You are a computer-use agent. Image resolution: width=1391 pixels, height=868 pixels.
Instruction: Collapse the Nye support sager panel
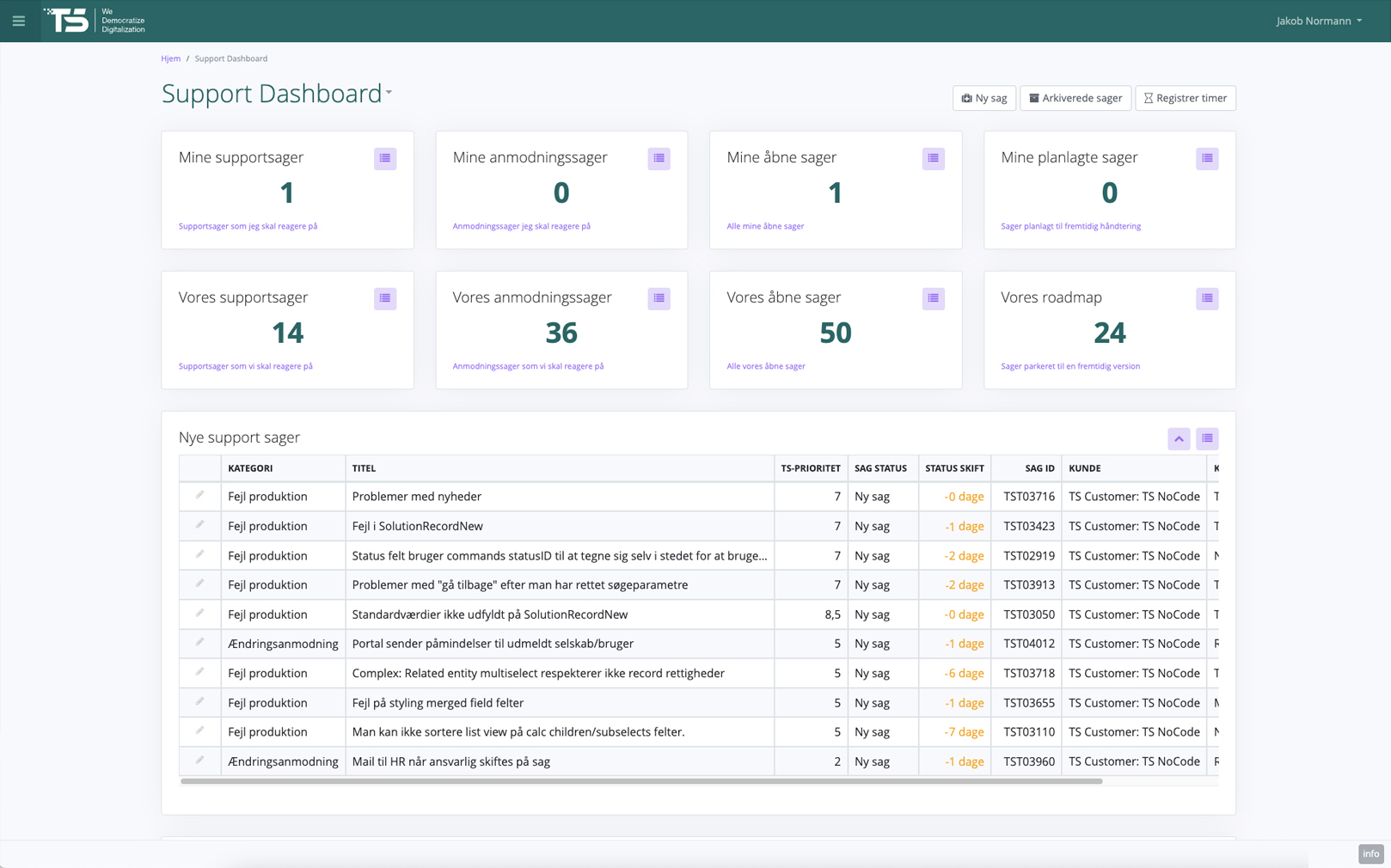coord(1179,438)
